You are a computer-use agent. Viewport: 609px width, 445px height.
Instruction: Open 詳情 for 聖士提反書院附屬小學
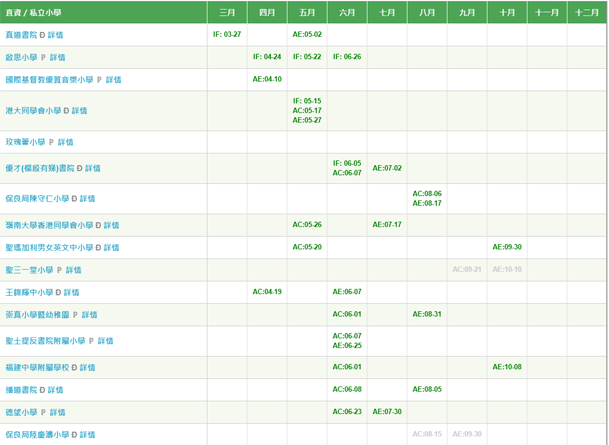pyautogui.click(x=105, y=341)
